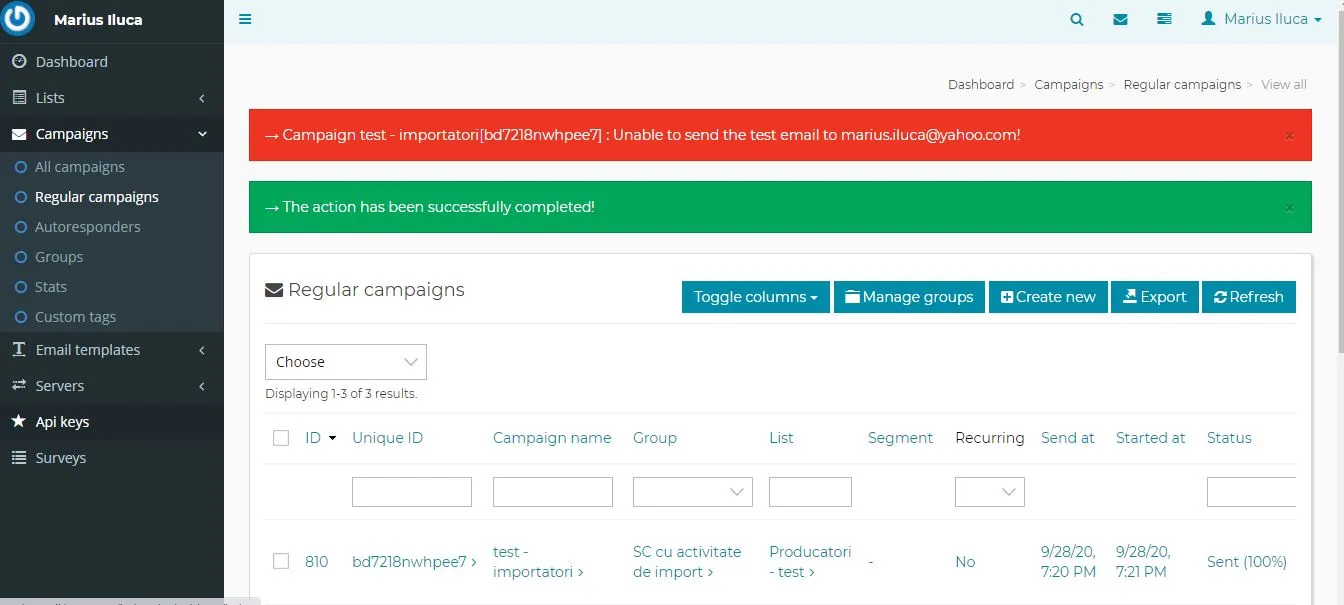Screen dimensions: 1344x605
Task: Select Autoresponders in the sidebar
Action: coord(87,227)
